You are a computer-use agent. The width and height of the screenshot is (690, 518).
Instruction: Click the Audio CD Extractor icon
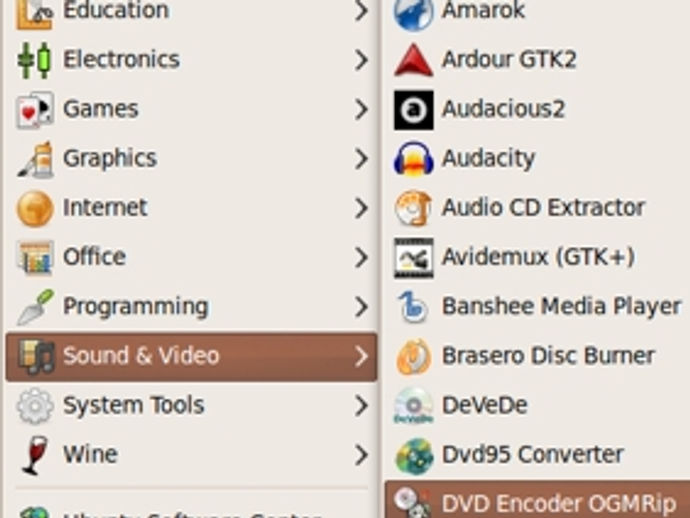click(x=413, y=208)
